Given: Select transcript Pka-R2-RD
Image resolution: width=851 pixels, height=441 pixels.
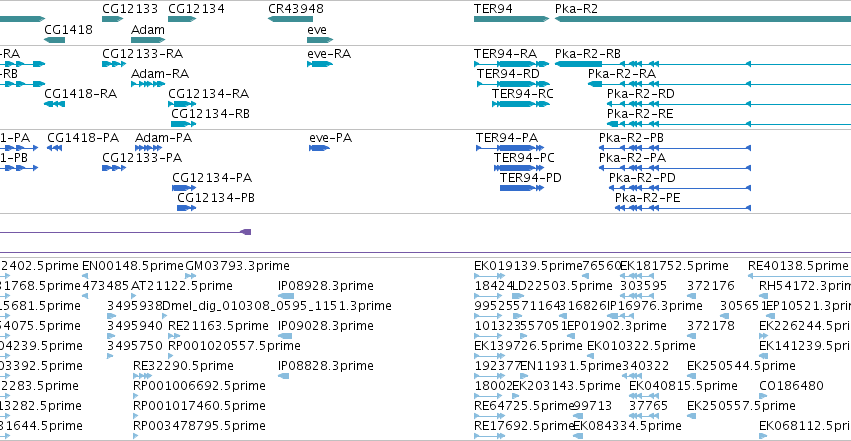Looking at the screenshot, I should [x=729, y=104].
